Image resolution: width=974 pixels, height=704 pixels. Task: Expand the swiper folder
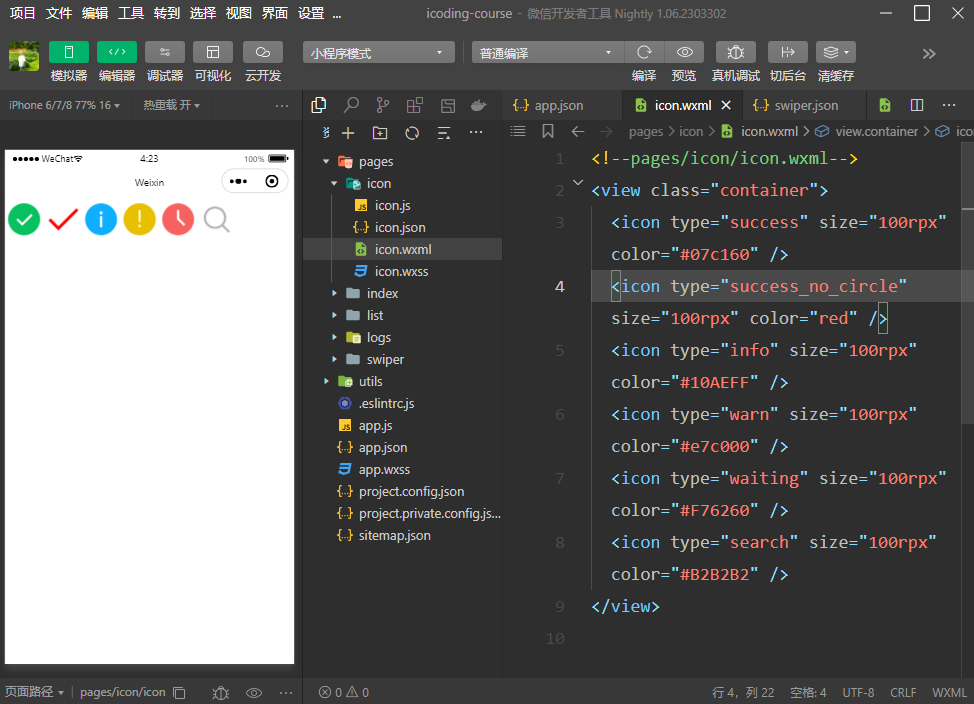[334, 359]
